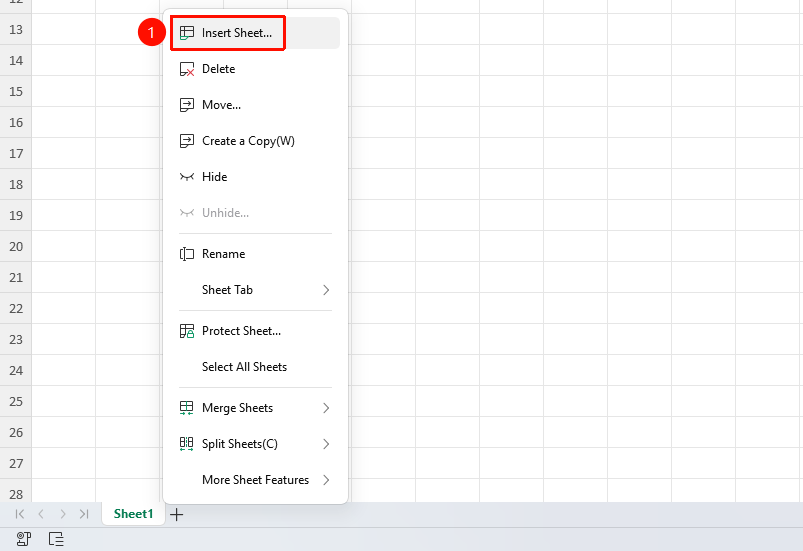This screenshot has width=803, height=551.
Task: Select row header 22
Action: (x=16, y=308)
